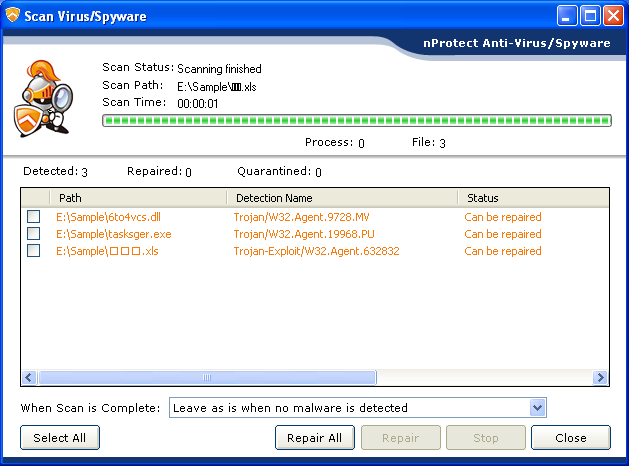Close window using title bar X

[613, 16]
